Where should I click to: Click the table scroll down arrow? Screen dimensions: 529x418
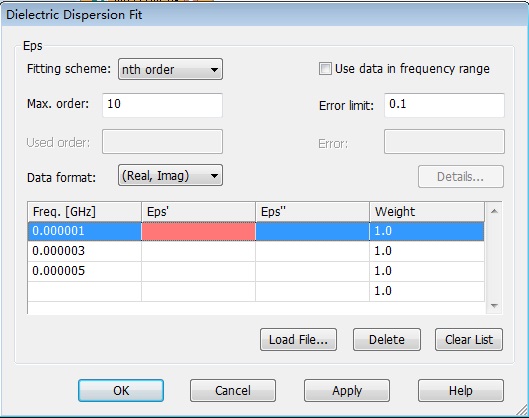[494, 306]
